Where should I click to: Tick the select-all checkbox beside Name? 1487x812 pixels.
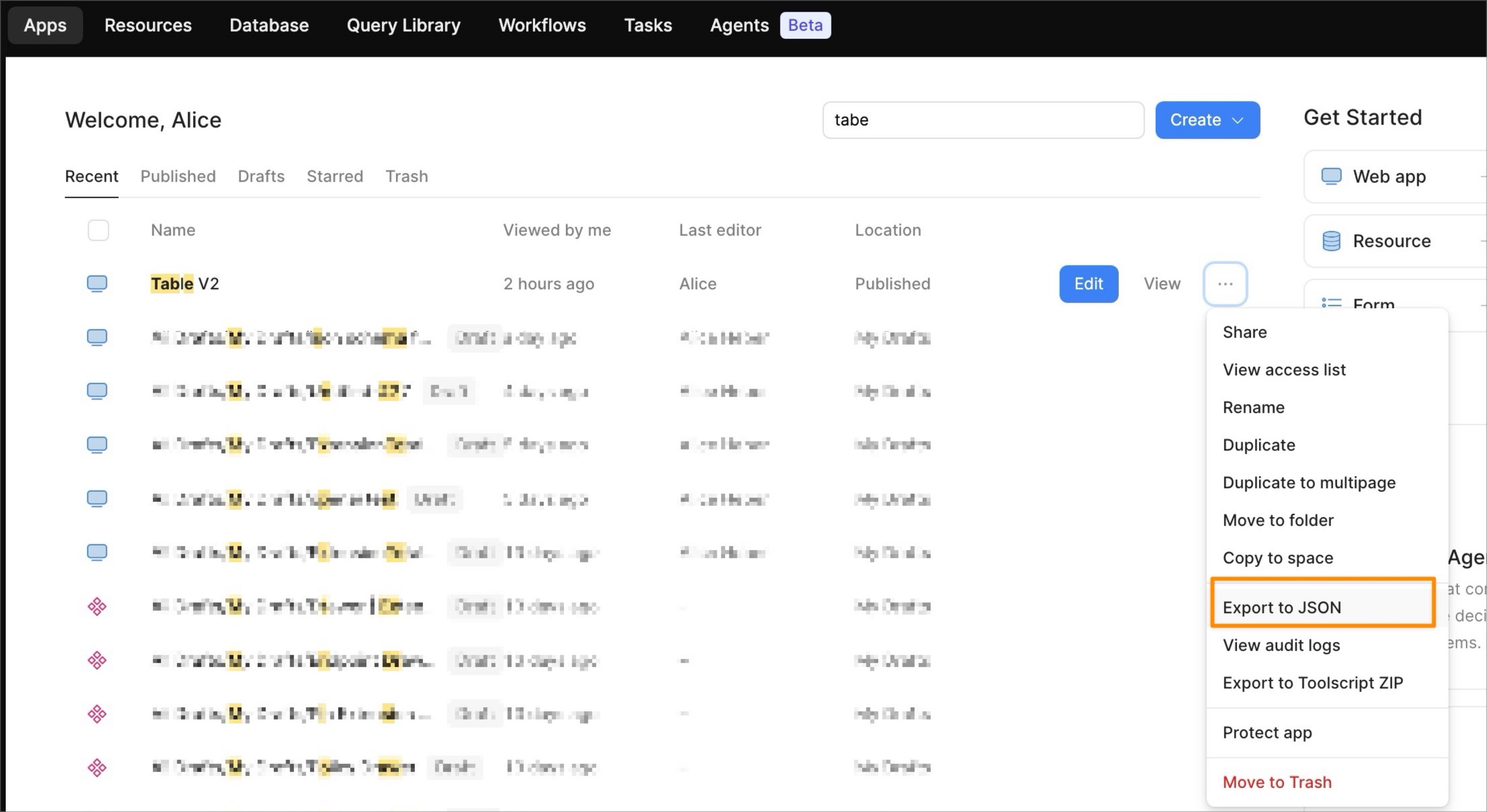coord(98,230)
